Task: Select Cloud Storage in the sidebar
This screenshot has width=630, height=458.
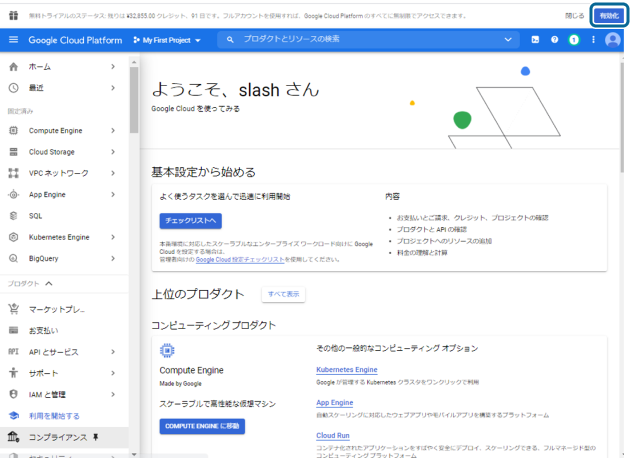Action: (x=51, y=152)
